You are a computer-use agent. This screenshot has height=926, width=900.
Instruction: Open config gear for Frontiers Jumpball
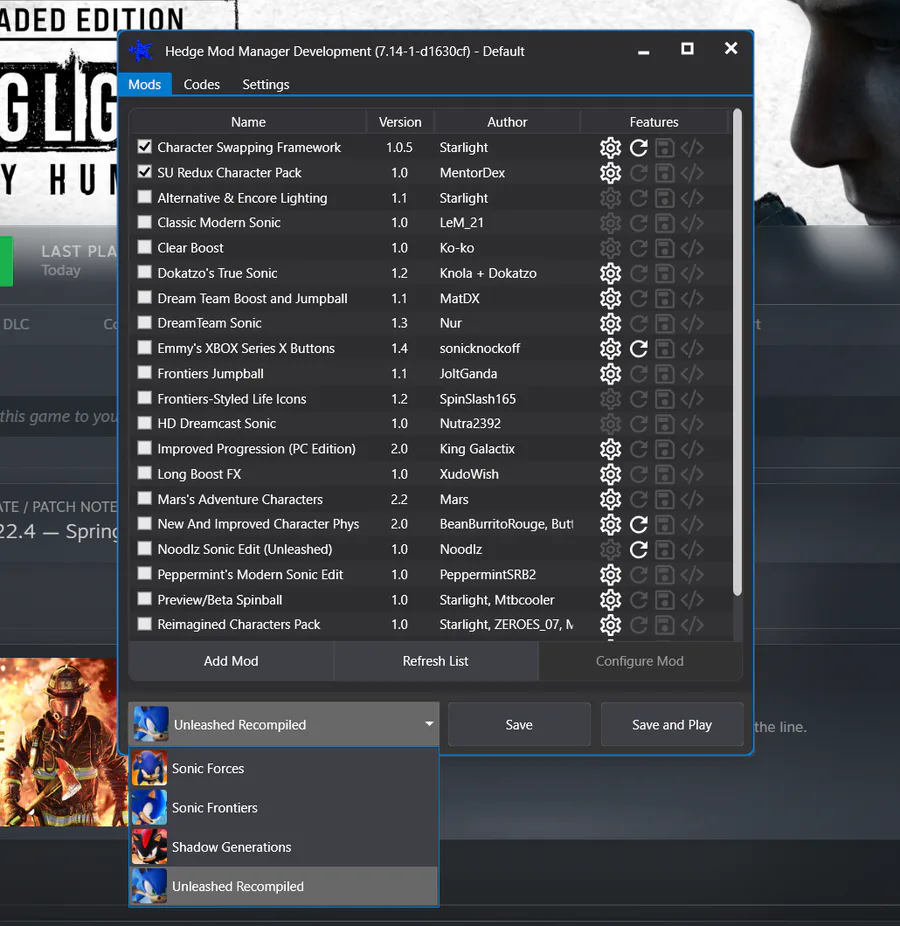[610, 374]
